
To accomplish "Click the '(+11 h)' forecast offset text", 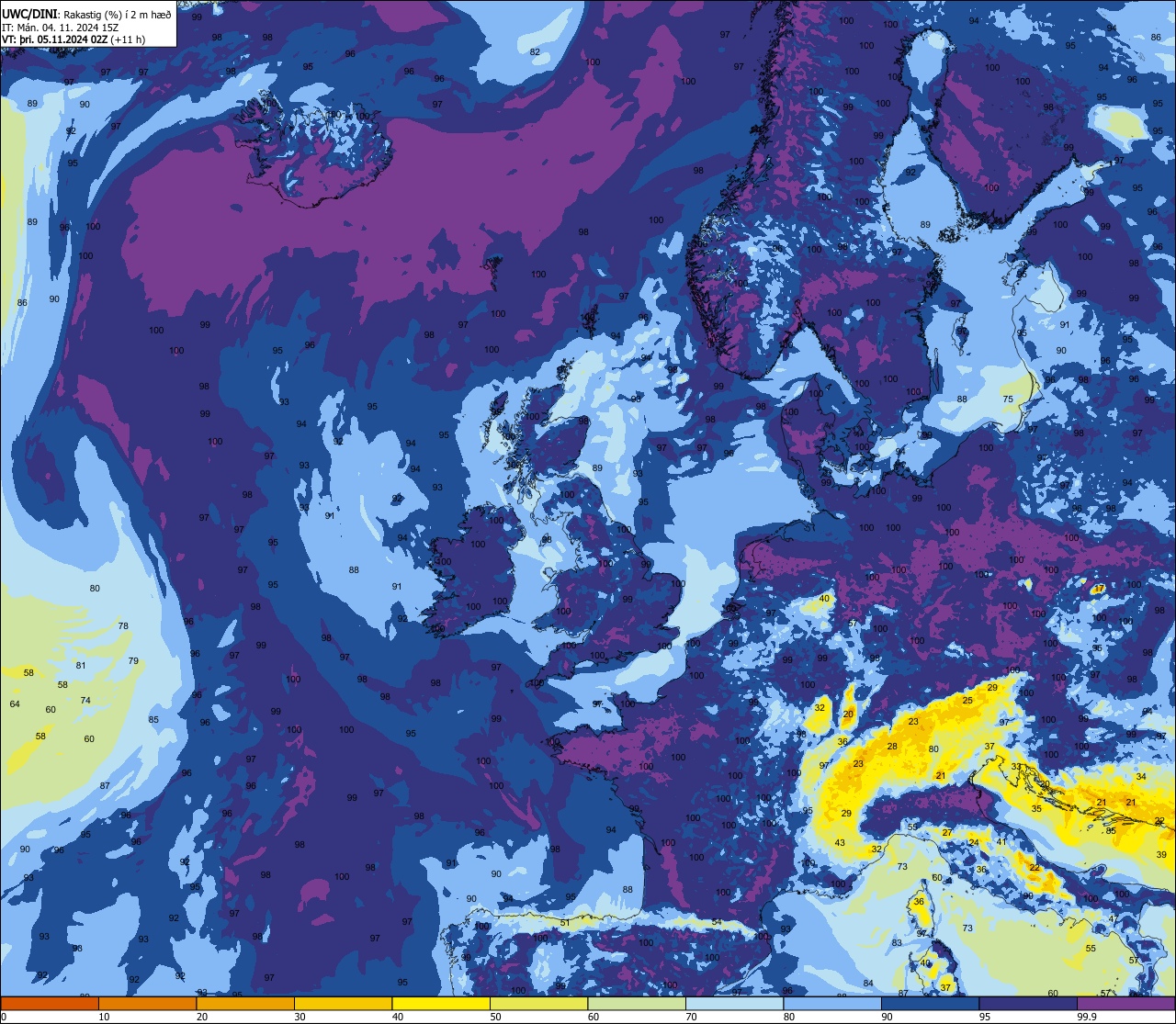I will pyautogui.click(x=128, y=39).
